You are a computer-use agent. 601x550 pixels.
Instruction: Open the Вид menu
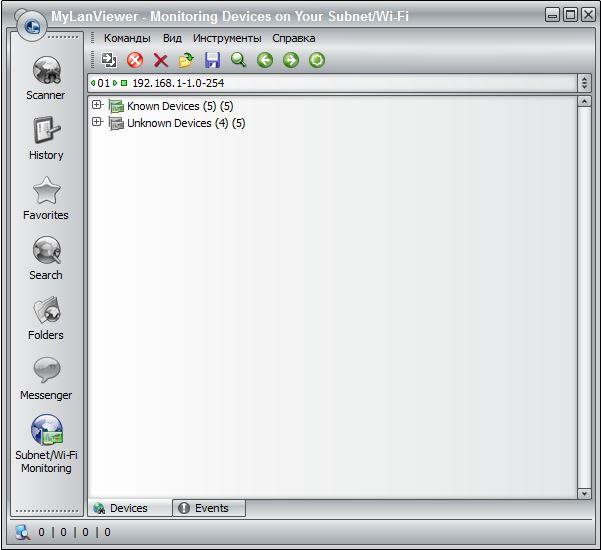tap(172, 38)
